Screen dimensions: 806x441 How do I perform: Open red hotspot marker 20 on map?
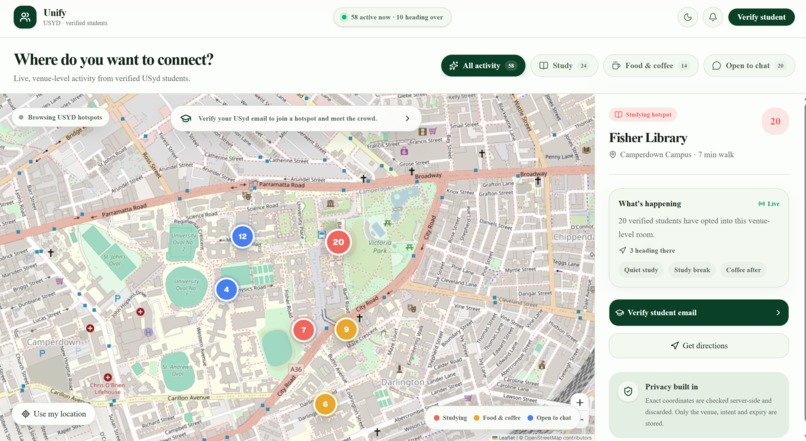[338, 242]
